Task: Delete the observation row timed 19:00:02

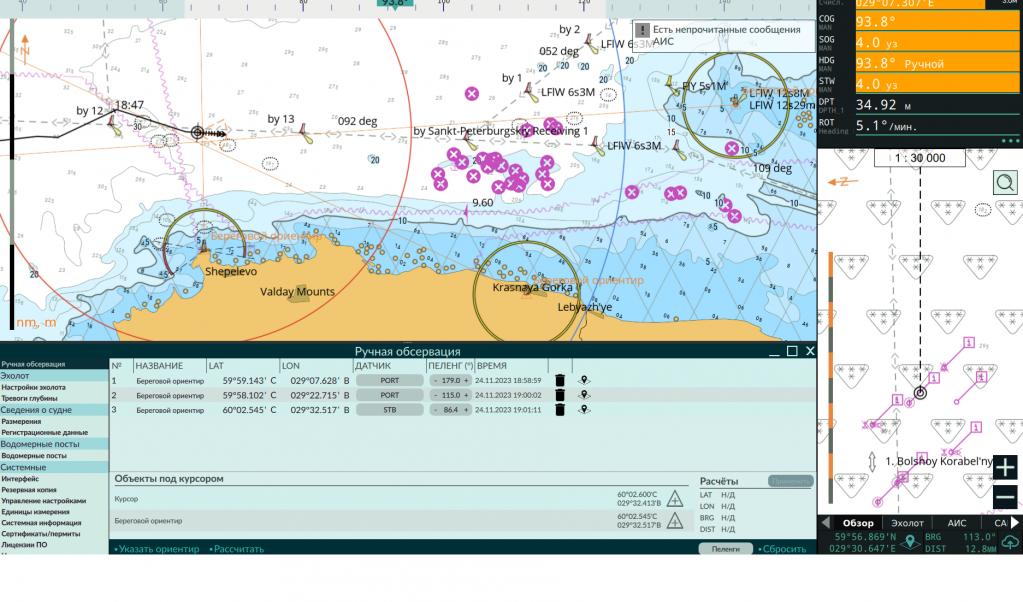Action: pyautogui.click(x=560, y=395)
